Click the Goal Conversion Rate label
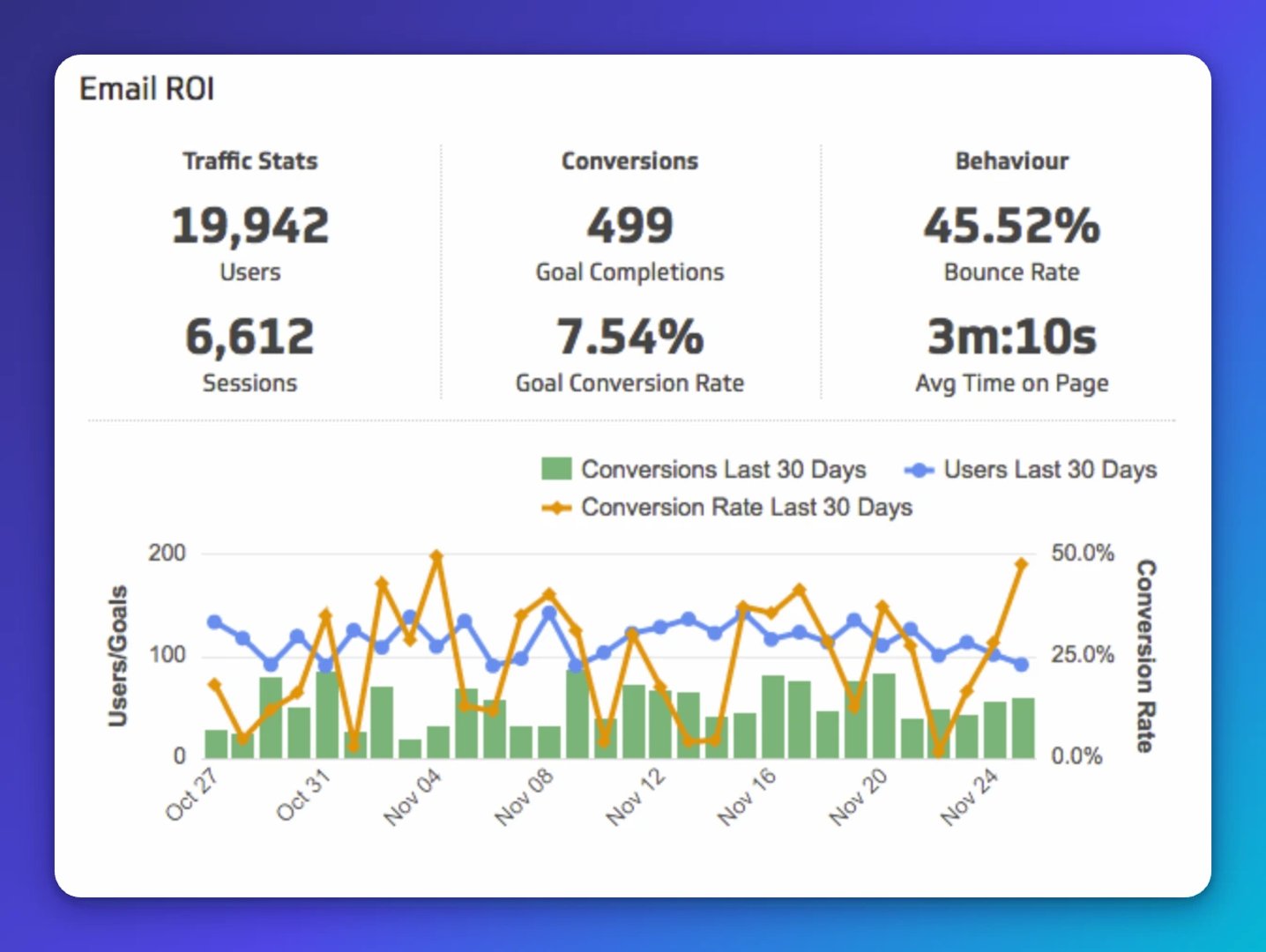The image size is (1266, 952). (x=630, y=383)
